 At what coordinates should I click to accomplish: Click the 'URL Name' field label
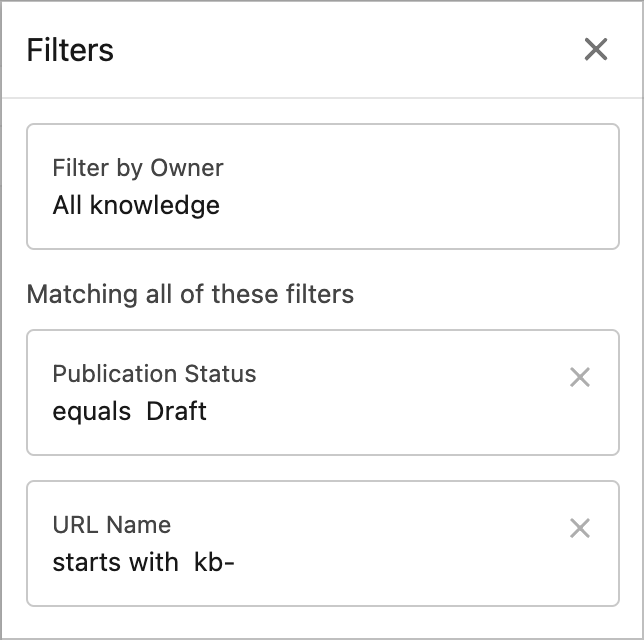coord(111,525)
